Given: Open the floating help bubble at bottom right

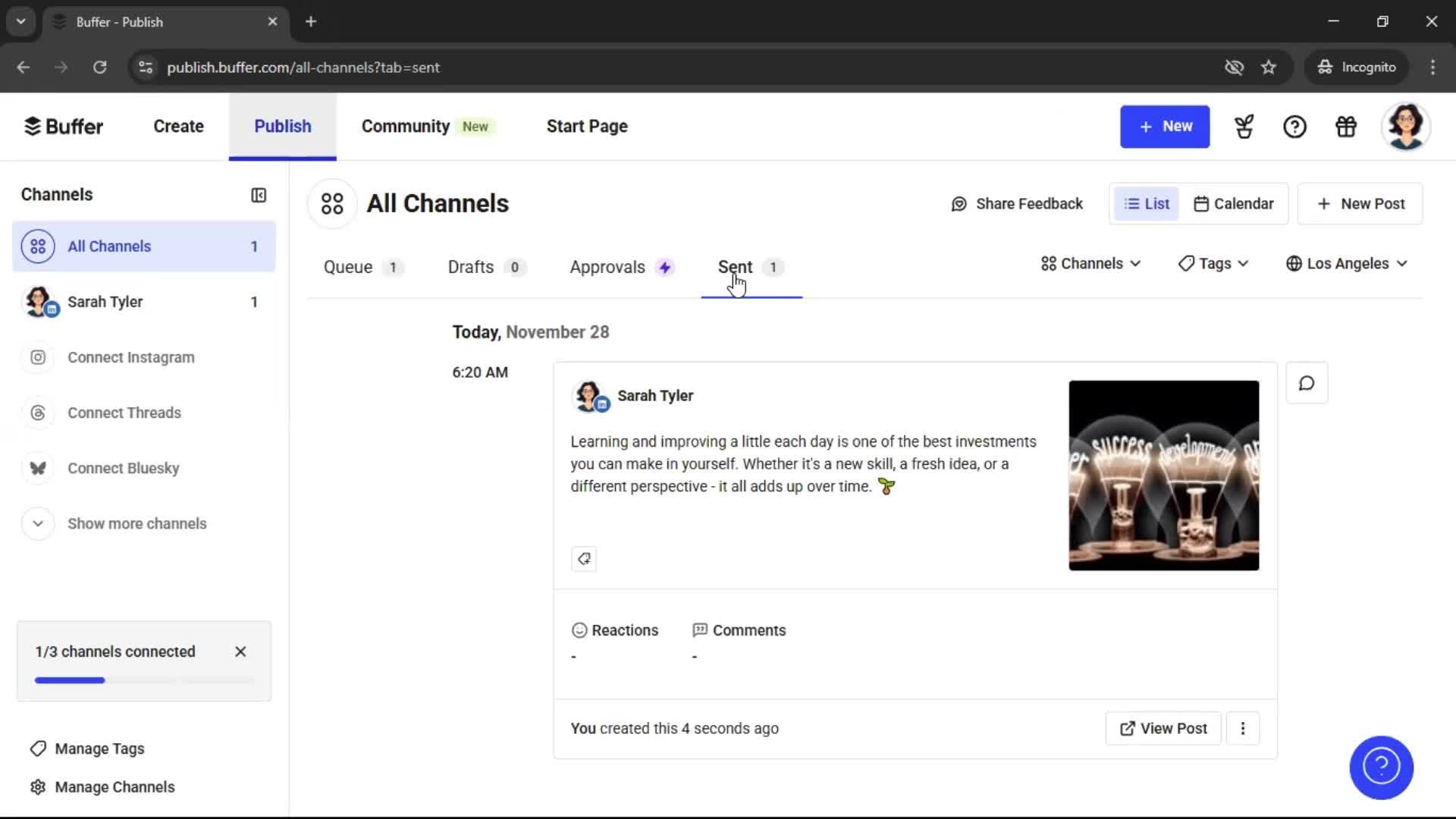Looking at the screenshot, I should [x=1380, y=767].
